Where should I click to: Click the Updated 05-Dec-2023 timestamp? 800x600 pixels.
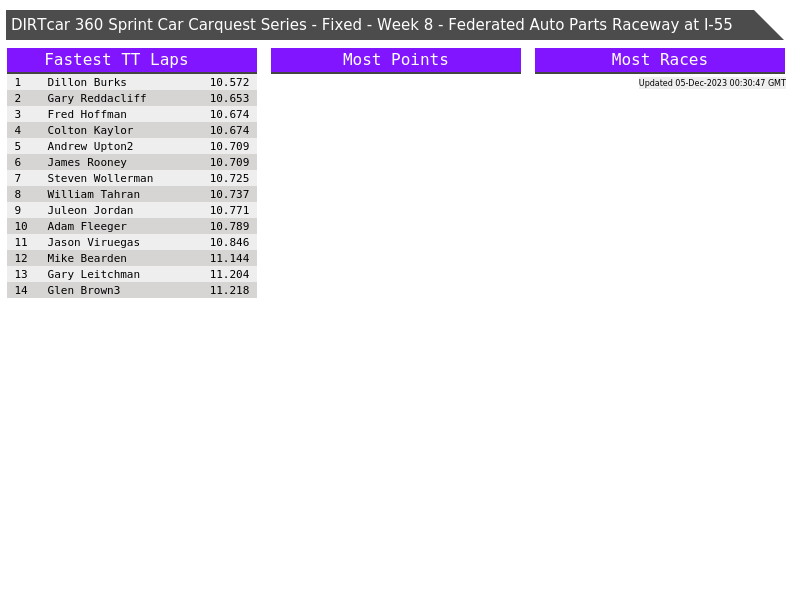pyautogui.click(x=711, y=83)
